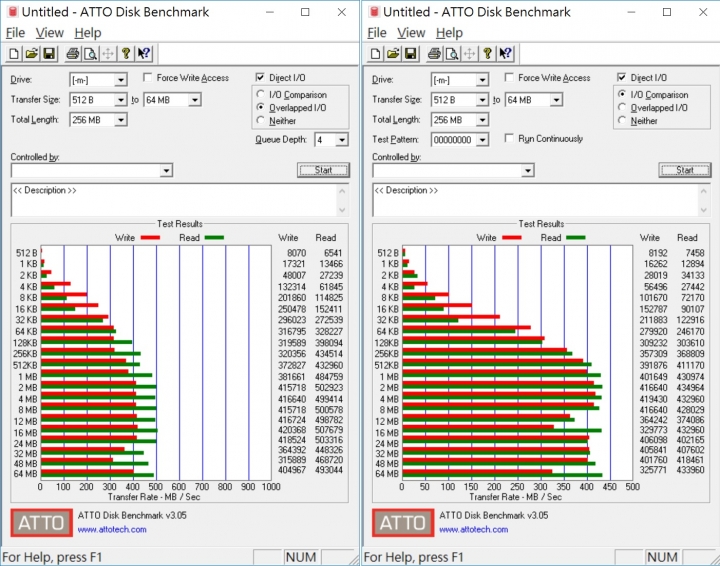Image resolution: width=720 pixels, height=566 pixels.
Task: Click the move arrows icon in left window toolbar
Action: click(x=108, y=54)
